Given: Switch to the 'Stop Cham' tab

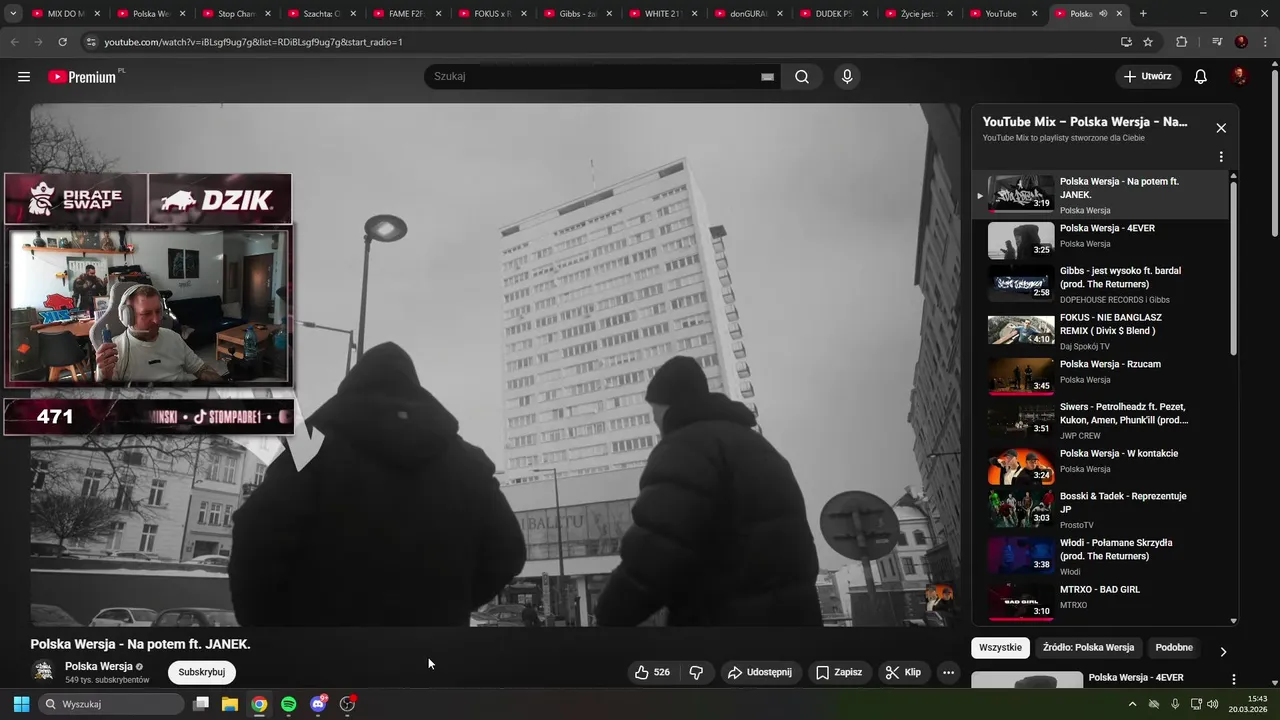Looking at the screenshot, I should pos(236,14).
